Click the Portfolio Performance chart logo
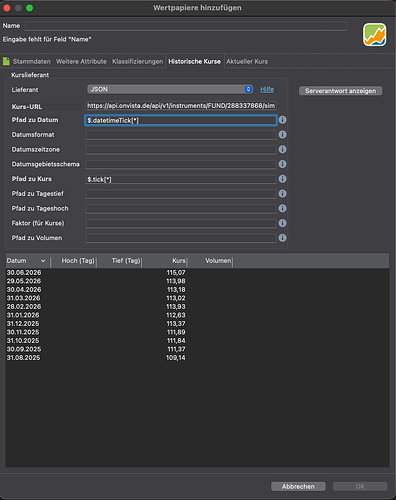The image size is (396, 500). (x=375, y=35)
